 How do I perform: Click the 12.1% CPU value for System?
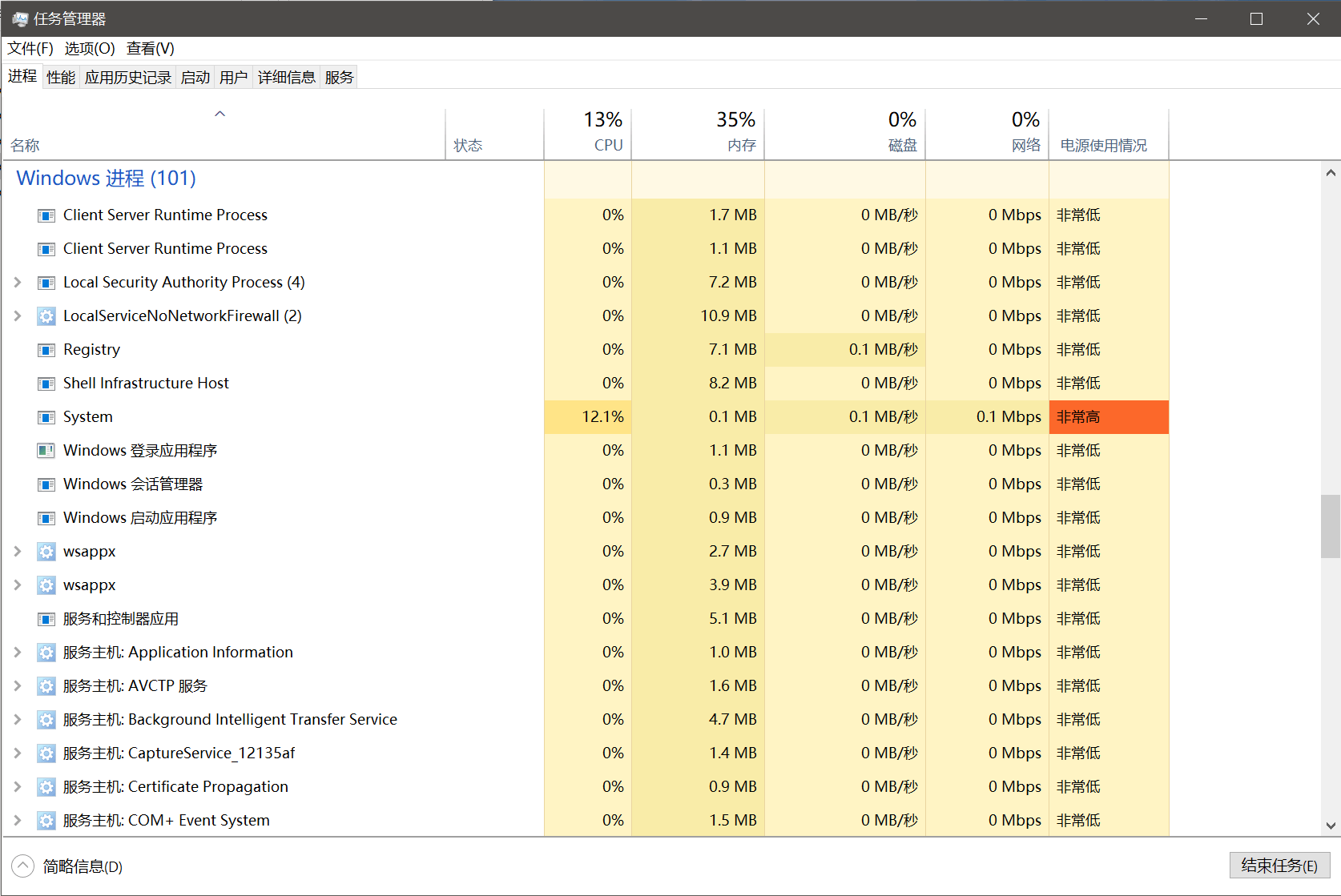click(588, 417)
